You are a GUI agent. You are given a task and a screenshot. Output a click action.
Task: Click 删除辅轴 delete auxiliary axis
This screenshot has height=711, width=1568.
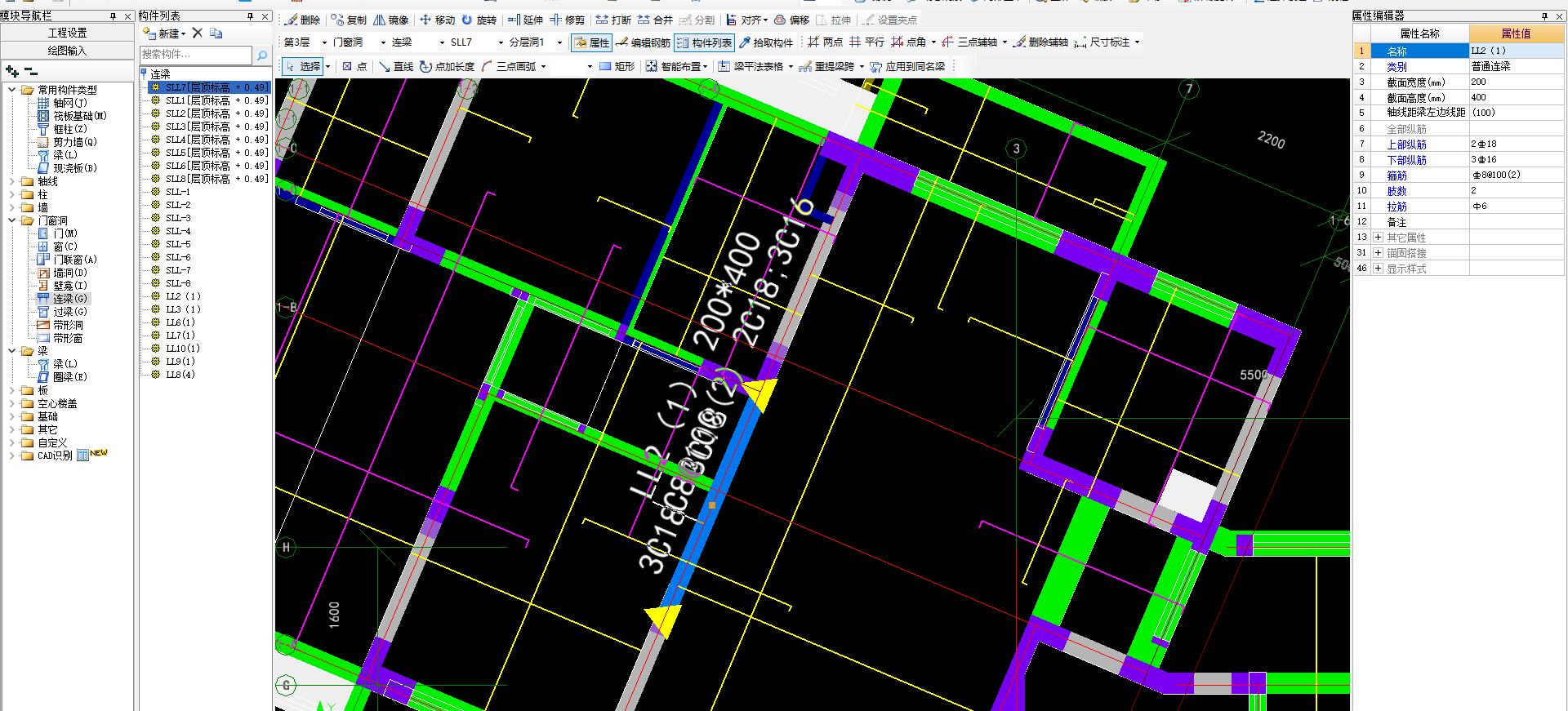(1040, 42)
